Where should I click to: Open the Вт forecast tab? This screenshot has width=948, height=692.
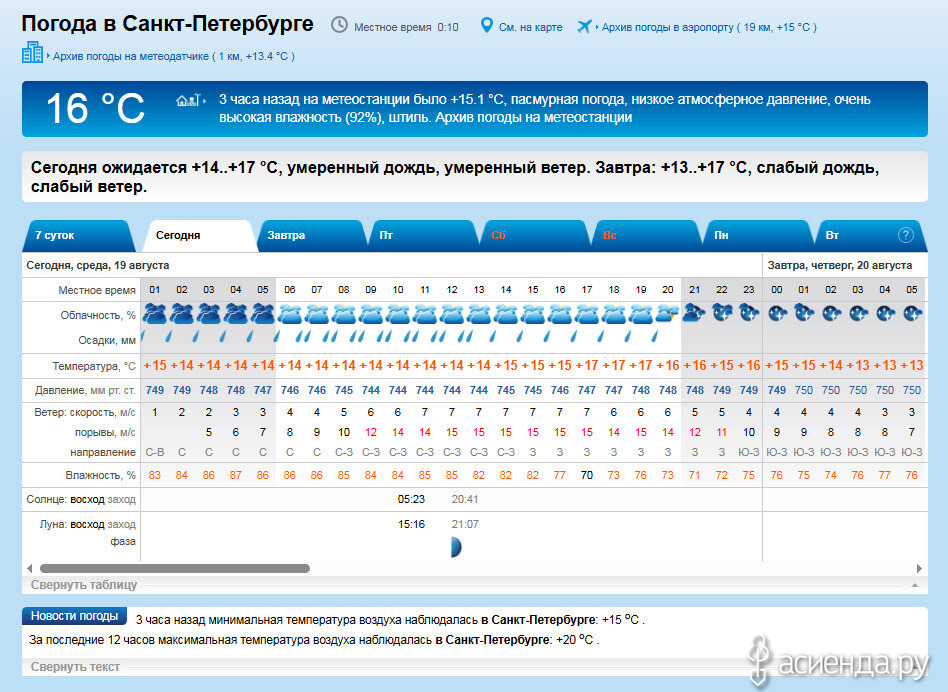coord(869,236)
